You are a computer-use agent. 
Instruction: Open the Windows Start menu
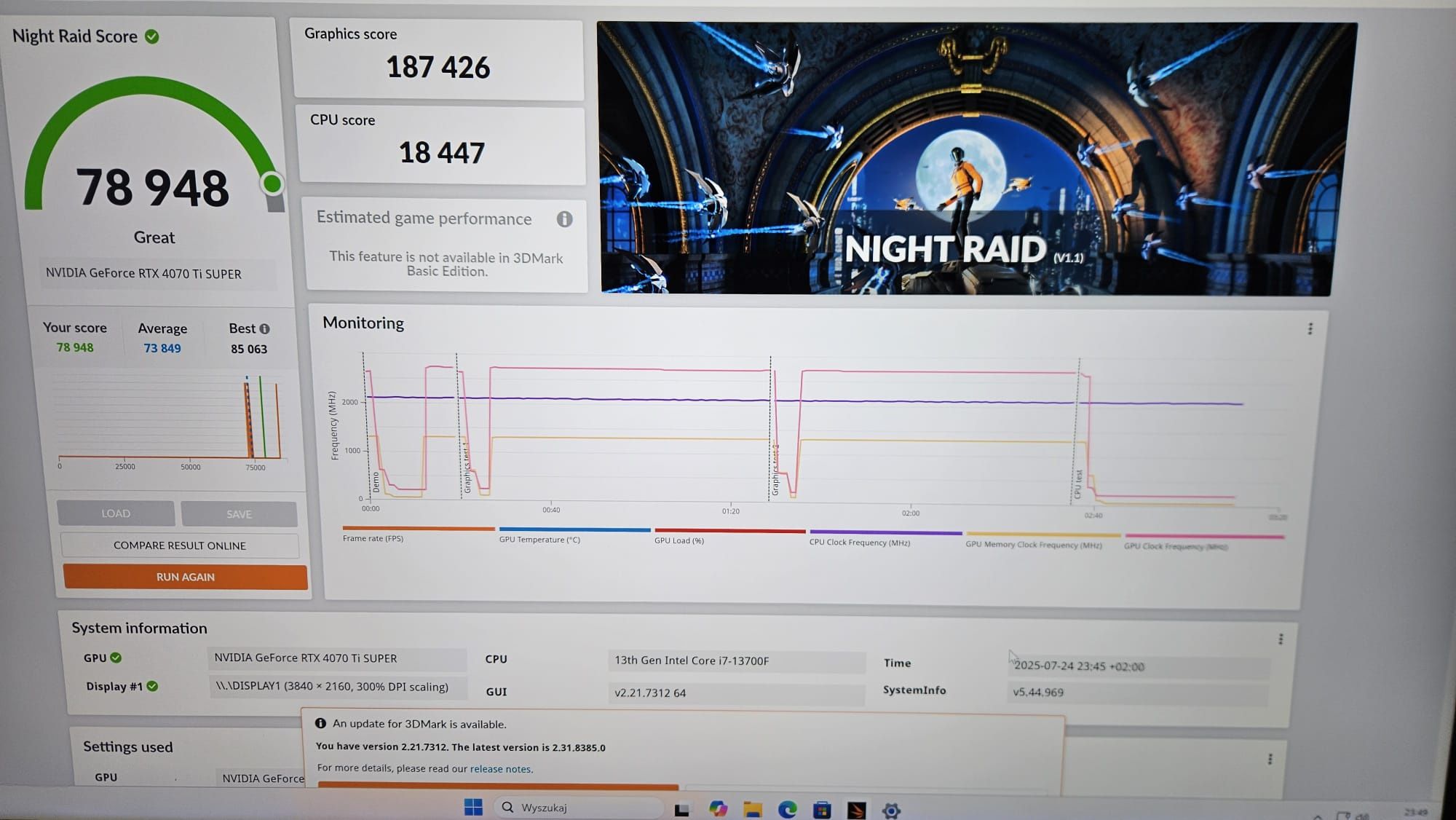click(x=473, y=807)
